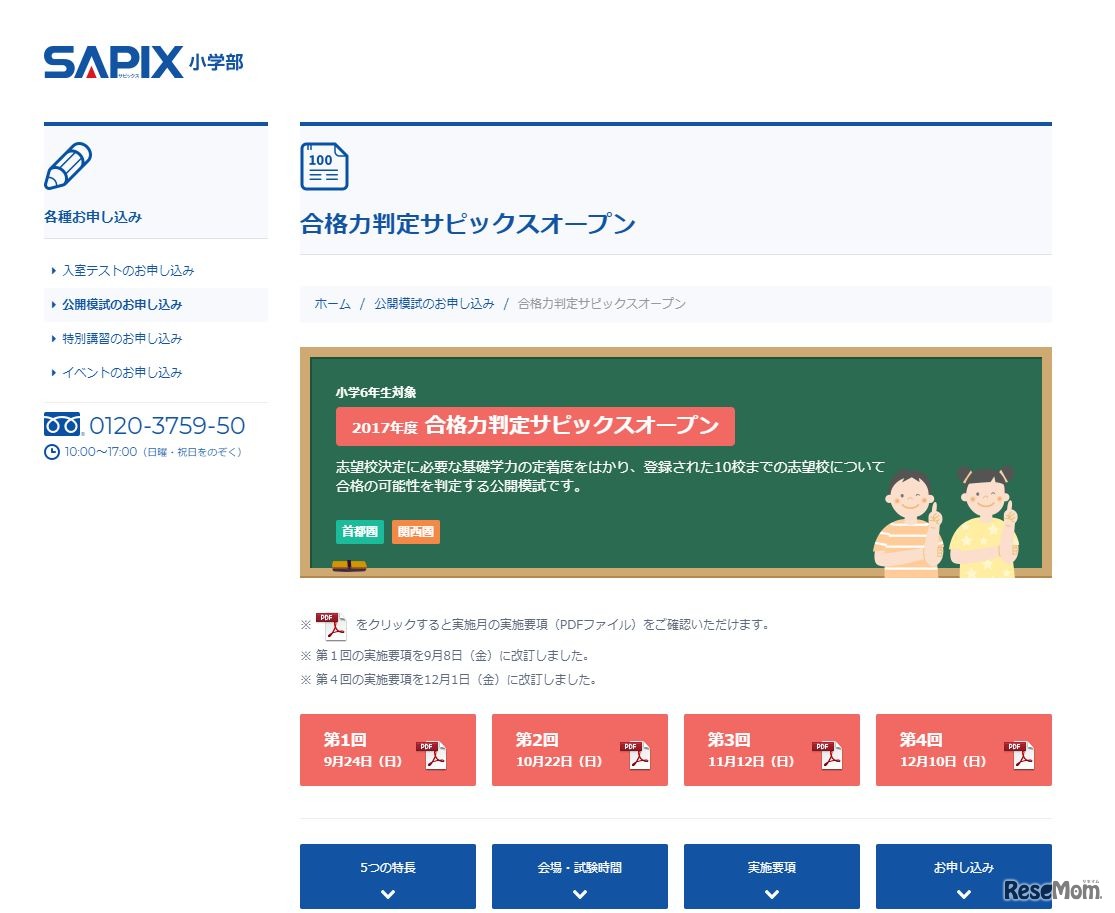Click the pencil icon above 各種お申し込み
Viewport: 1115px width, 913px height.
tap(68, 166)
